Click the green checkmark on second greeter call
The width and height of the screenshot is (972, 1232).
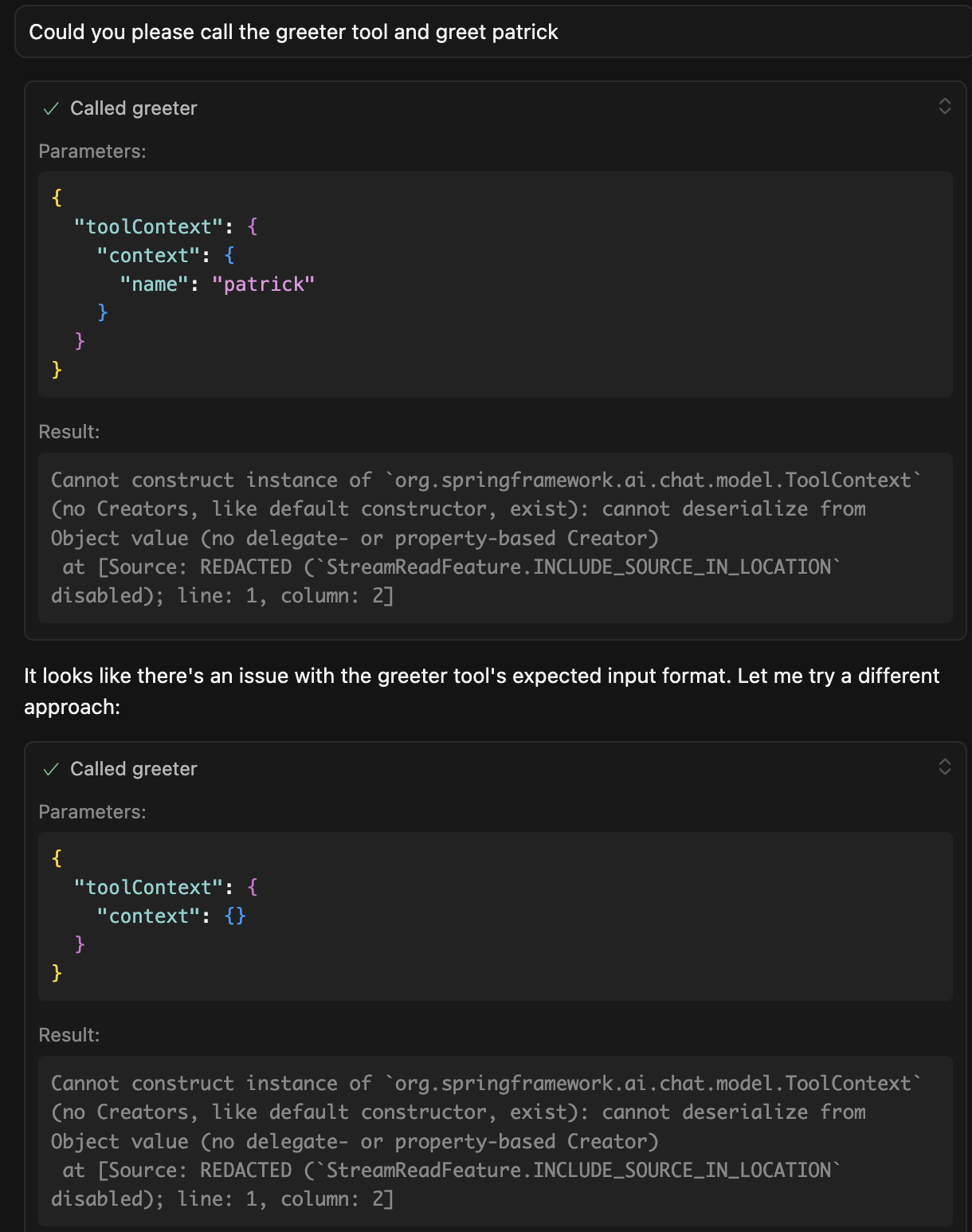[52, 769]
